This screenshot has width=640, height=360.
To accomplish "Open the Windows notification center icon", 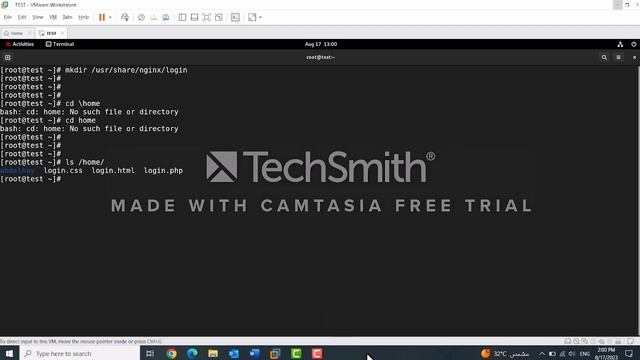I will (629, 353).
